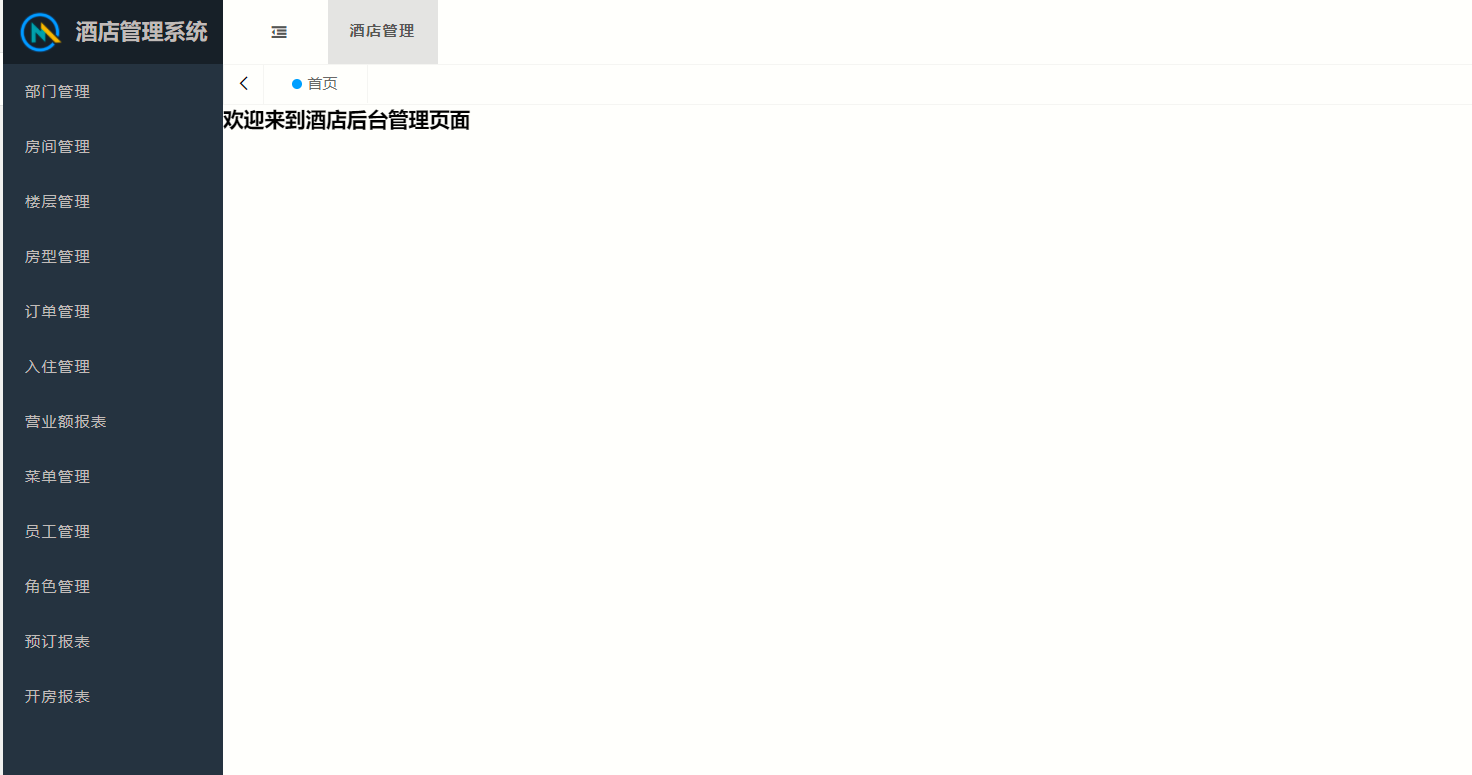1472x775 pixels.
Task: Open 部门管理 in the sidebar
Action: click(x=113, y=92)
